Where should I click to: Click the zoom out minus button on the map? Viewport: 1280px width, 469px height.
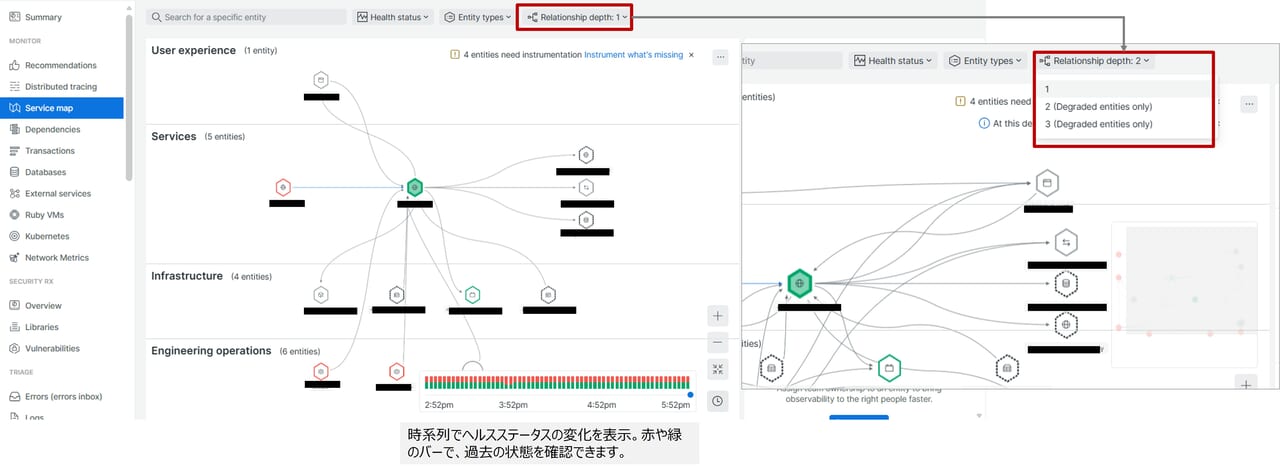point(717,343)
